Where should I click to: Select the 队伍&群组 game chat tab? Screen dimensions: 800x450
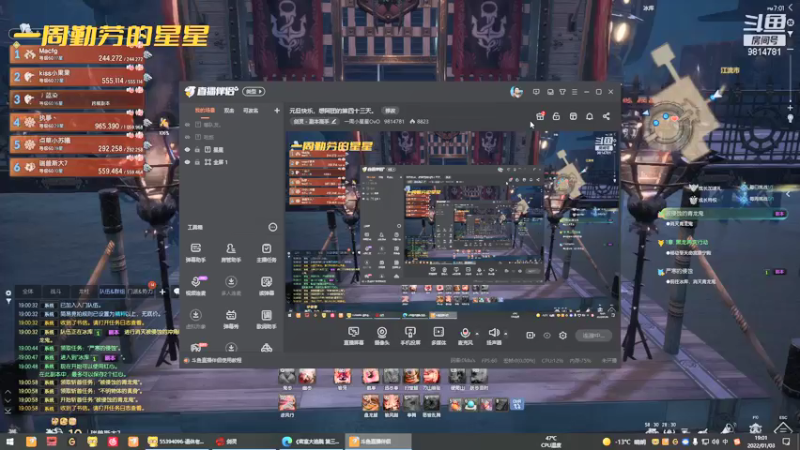(112, 291)
